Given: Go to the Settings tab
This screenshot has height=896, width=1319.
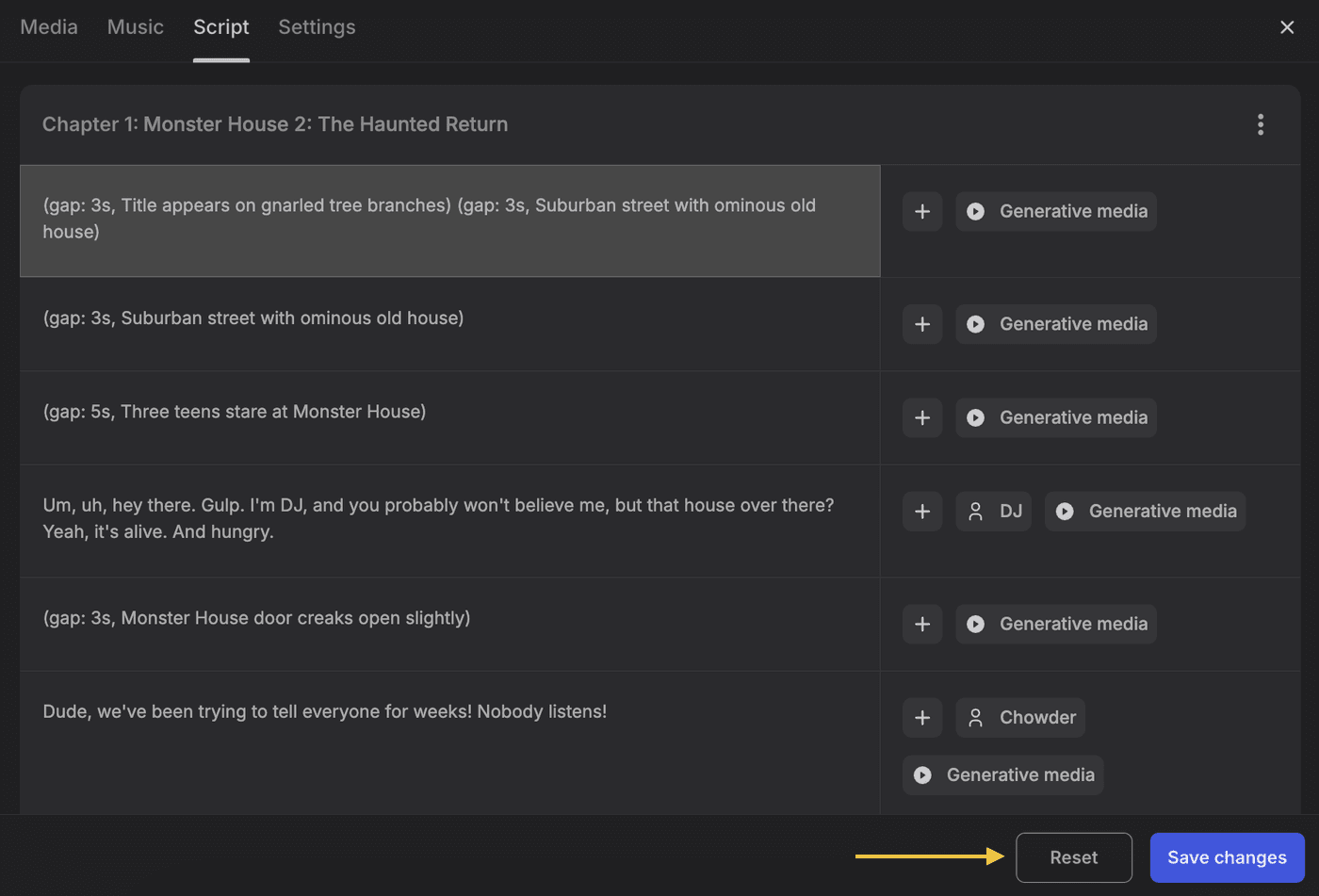Looking at the screenshot, I should pos(317,27).
